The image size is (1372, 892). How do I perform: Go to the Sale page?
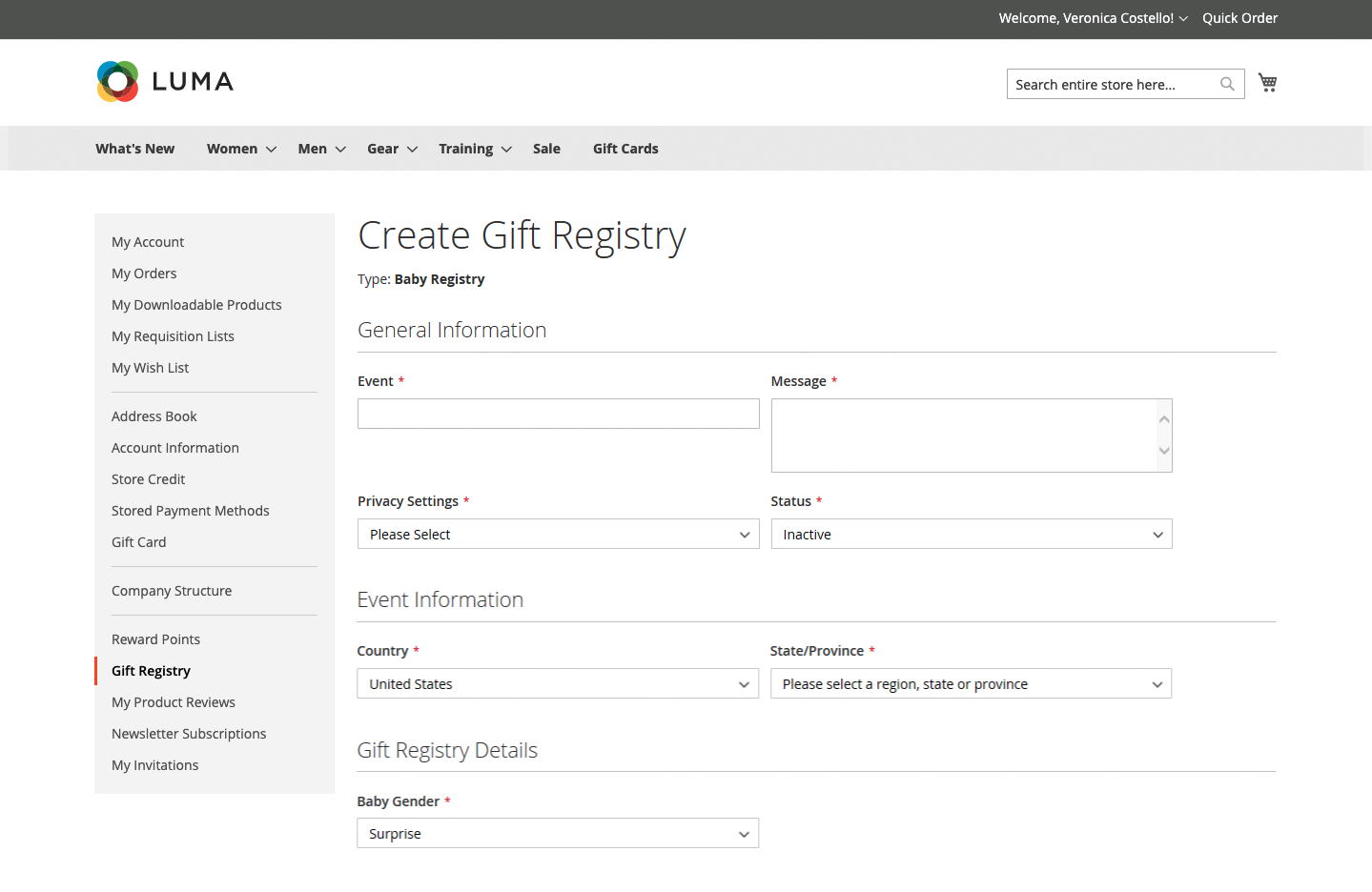[546, 149]
